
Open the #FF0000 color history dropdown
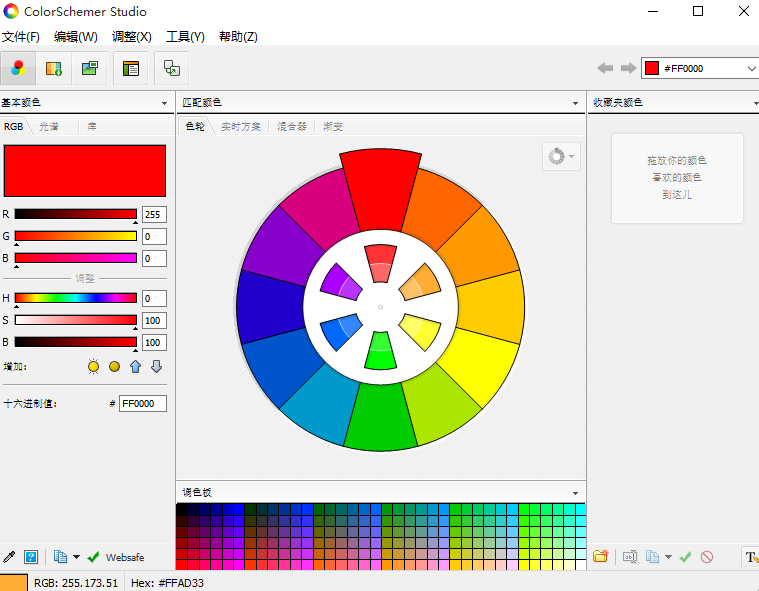click(751, 68)
